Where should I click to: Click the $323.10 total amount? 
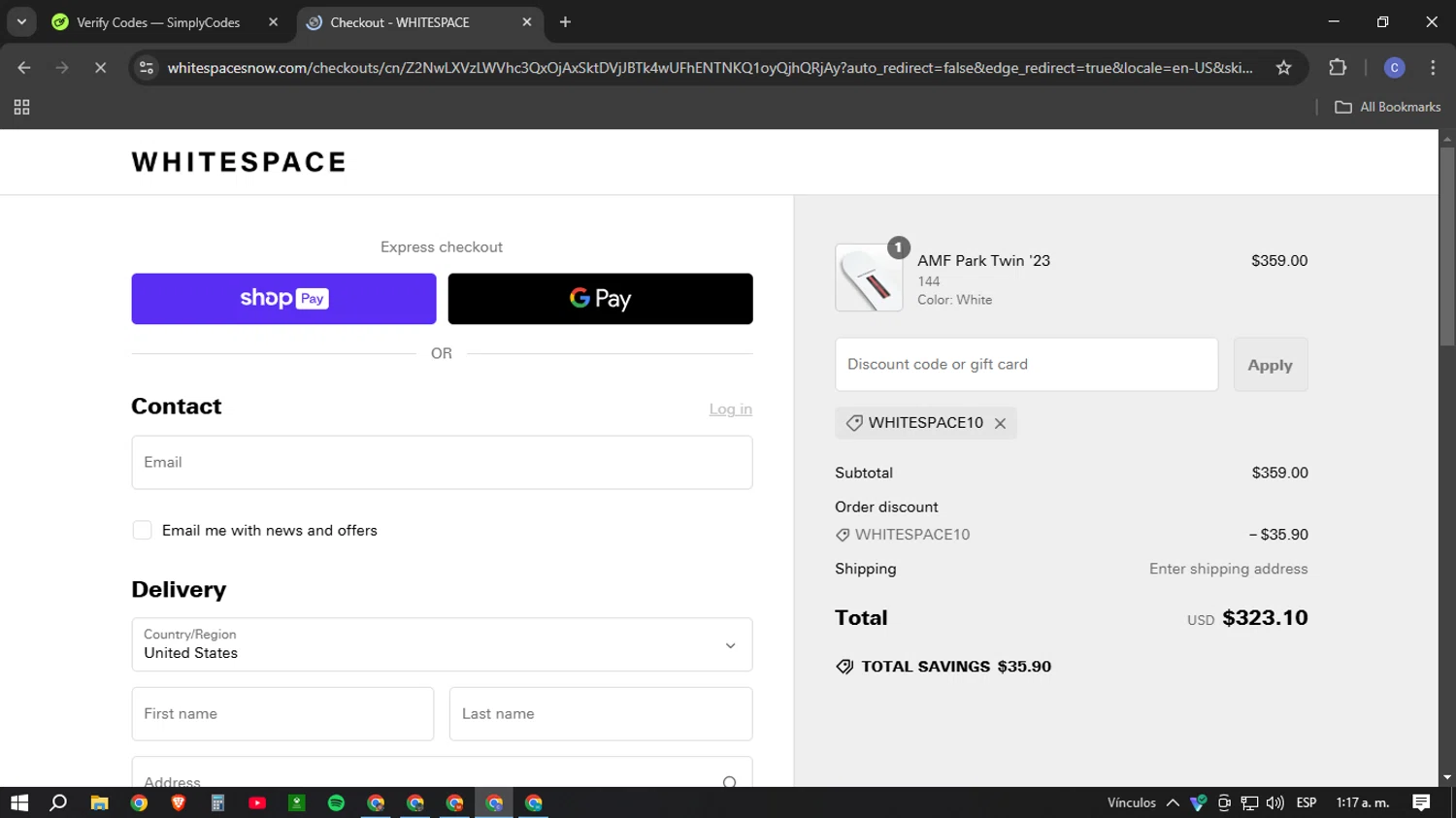1265,618
